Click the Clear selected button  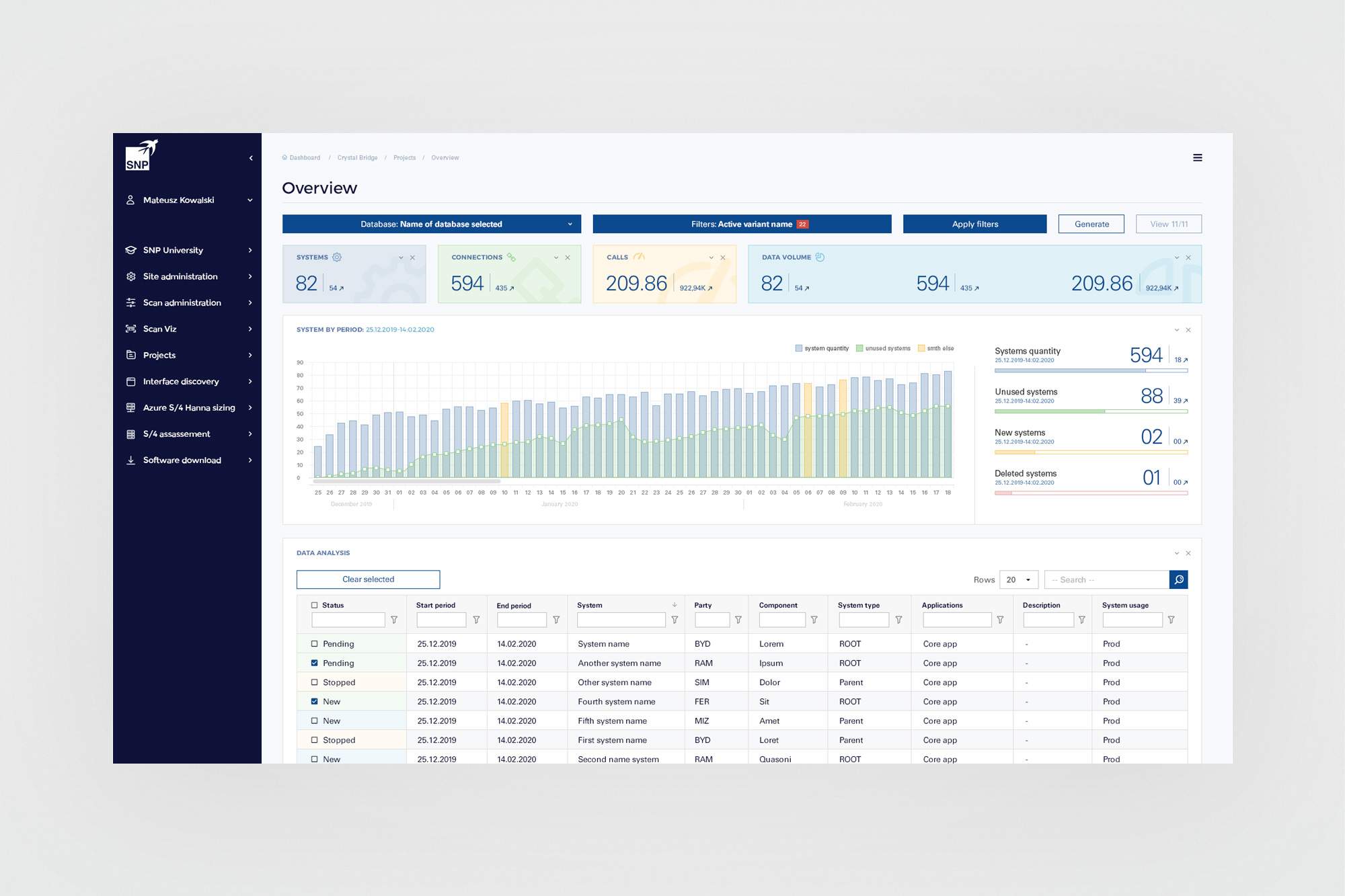click(x=368, y=579)
